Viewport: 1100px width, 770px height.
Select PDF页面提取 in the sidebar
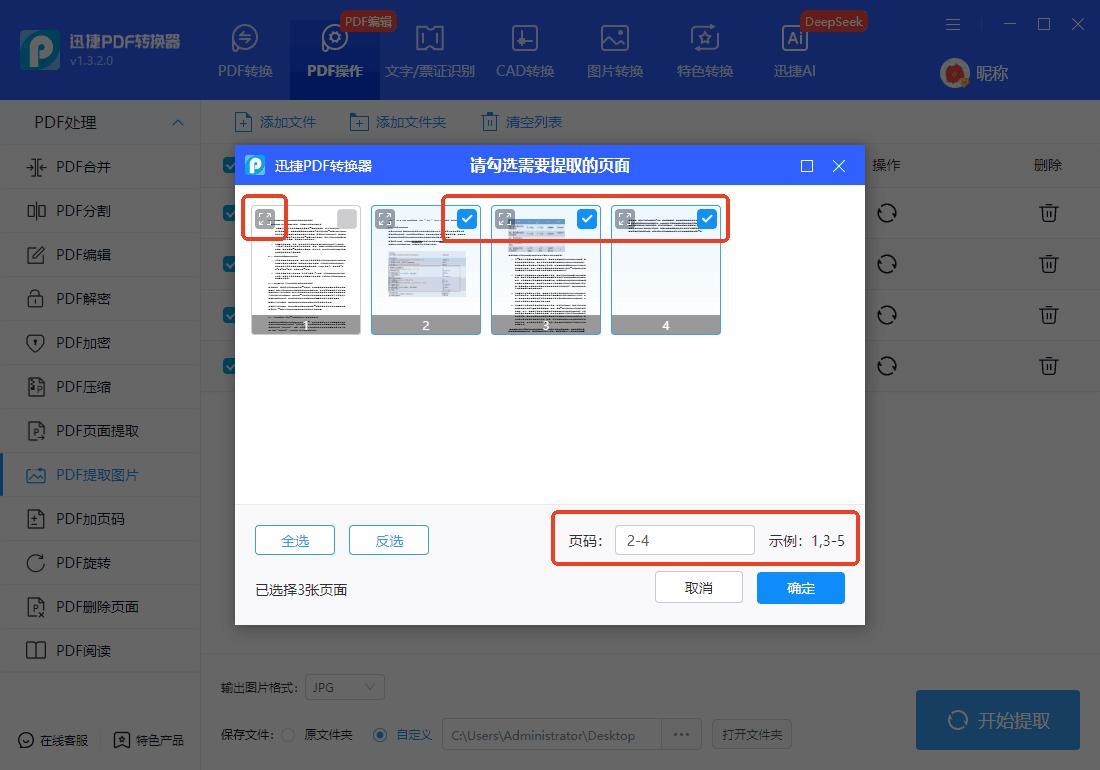(97, 431)
